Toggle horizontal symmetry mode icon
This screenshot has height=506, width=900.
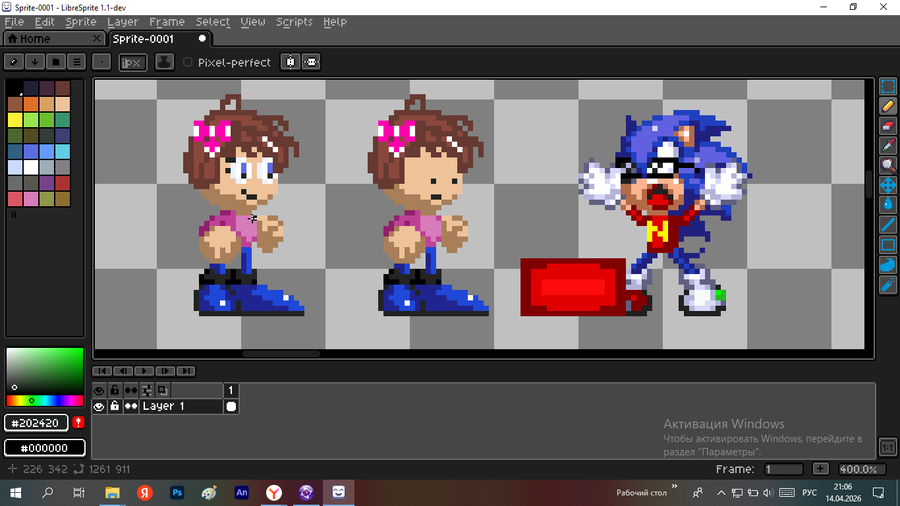click(x=311, y=62)
